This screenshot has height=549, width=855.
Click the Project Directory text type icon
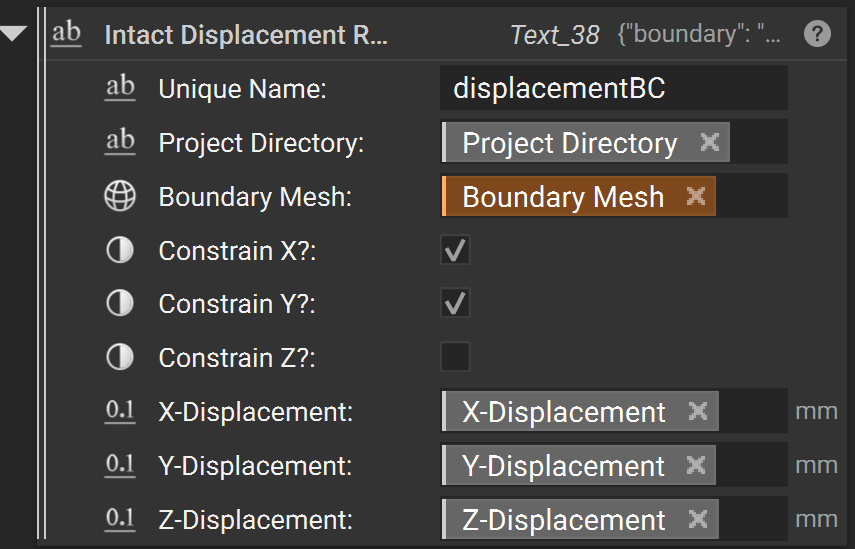[120, 142]
